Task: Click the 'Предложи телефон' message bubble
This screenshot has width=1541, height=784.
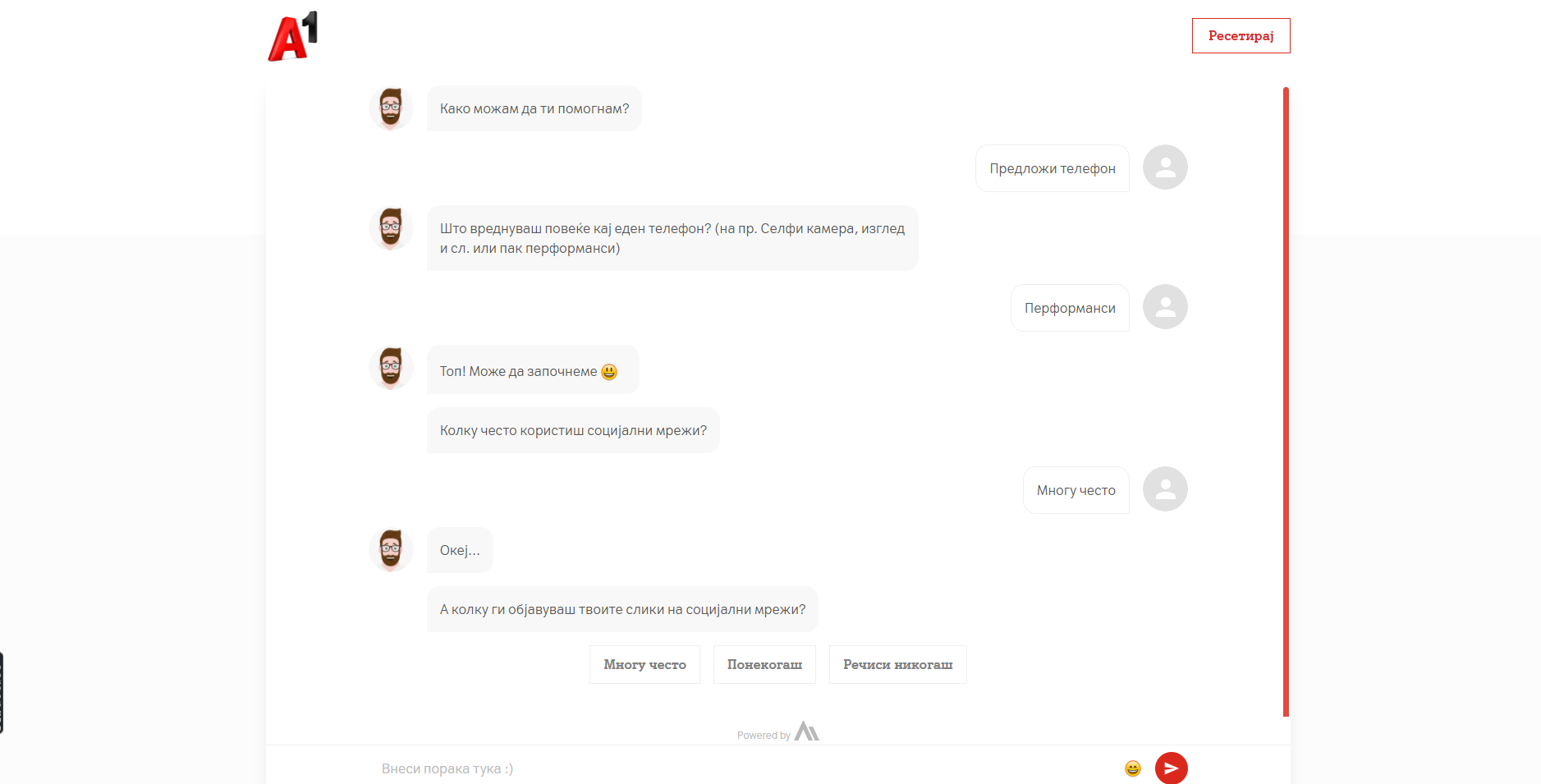Action: coord(1052,168)
